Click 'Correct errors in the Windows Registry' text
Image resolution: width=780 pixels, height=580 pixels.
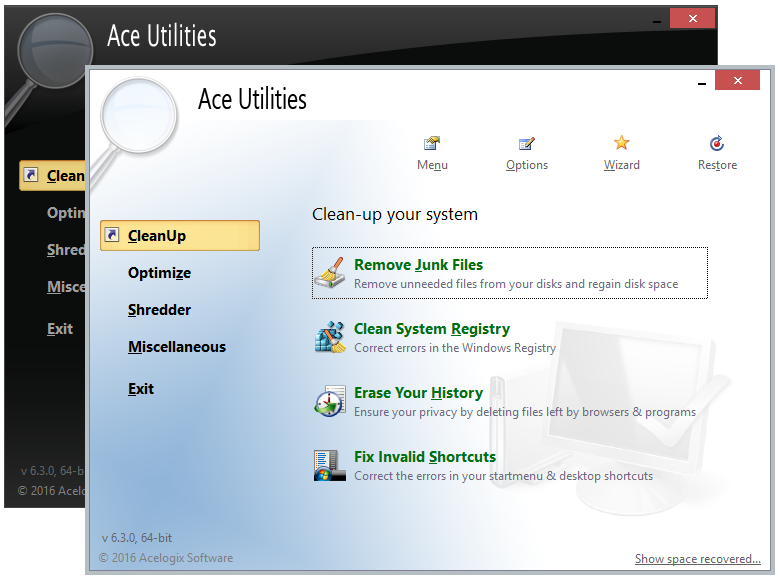coord(455,348)
